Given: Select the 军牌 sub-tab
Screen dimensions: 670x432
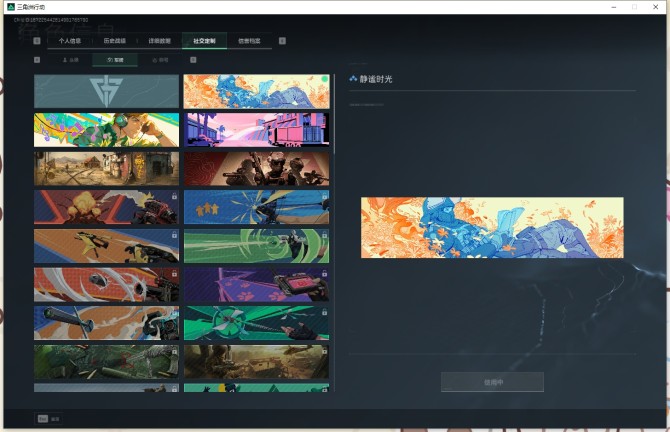Looking at the screenshot, I should 115,60.
